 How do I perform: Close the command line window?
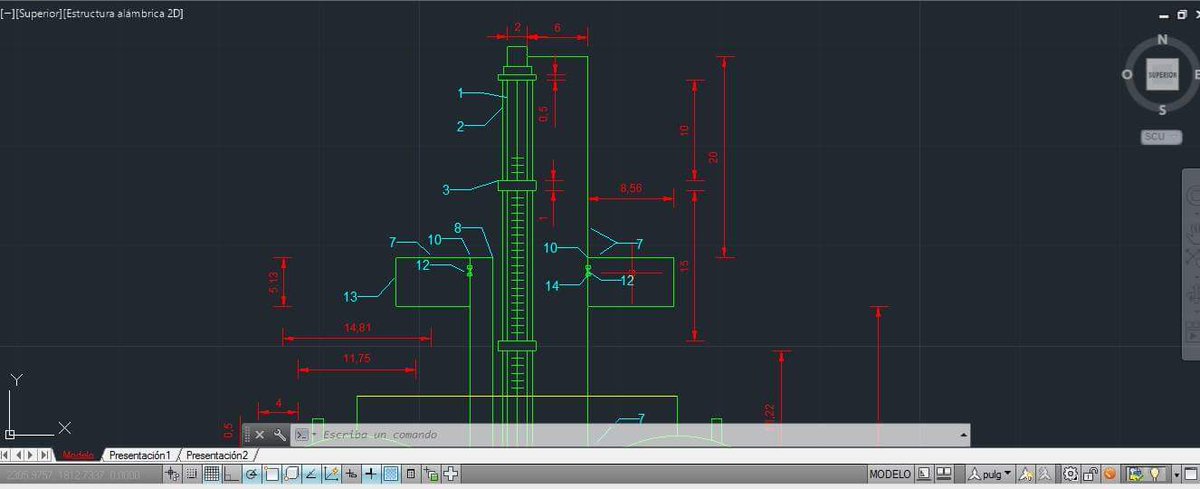[260, 435]
